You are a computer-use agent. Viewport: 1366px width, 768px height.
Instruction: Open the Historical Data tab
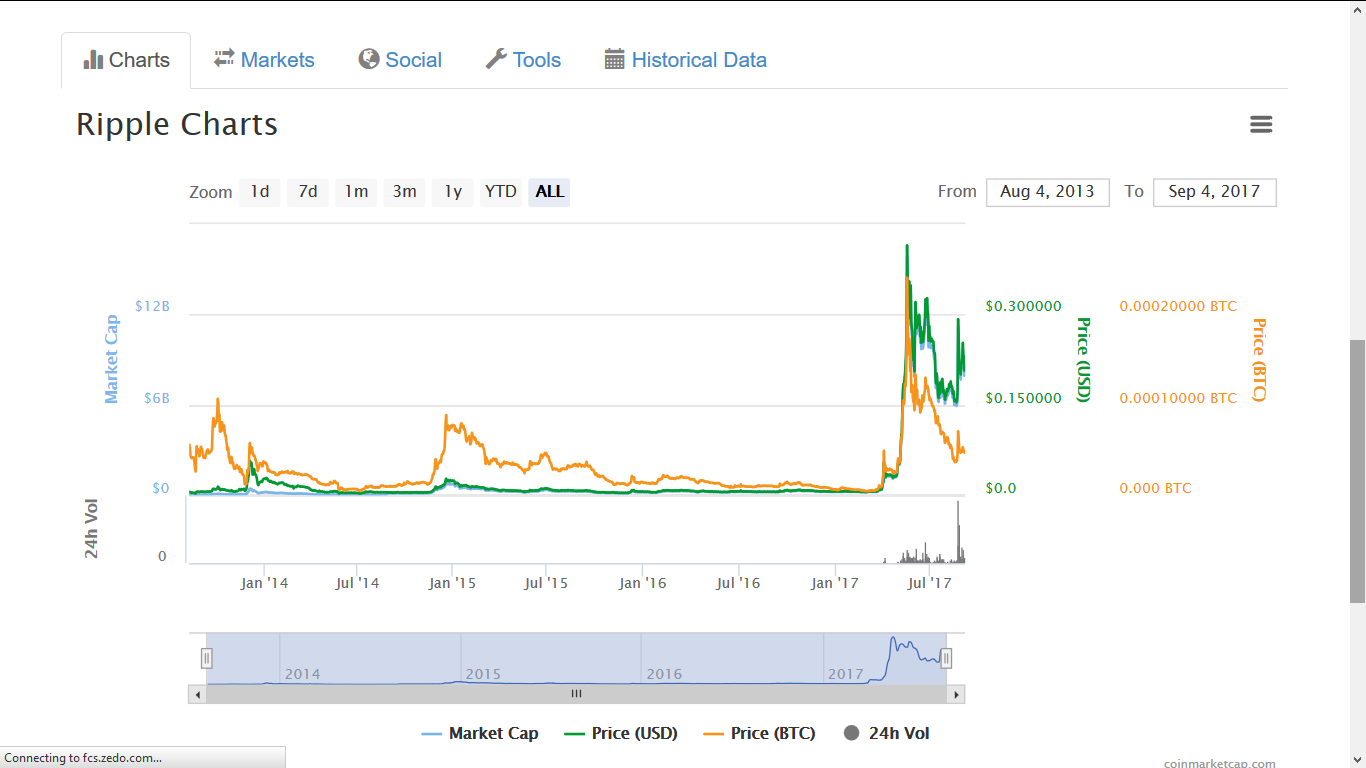[x=686, y=60]
